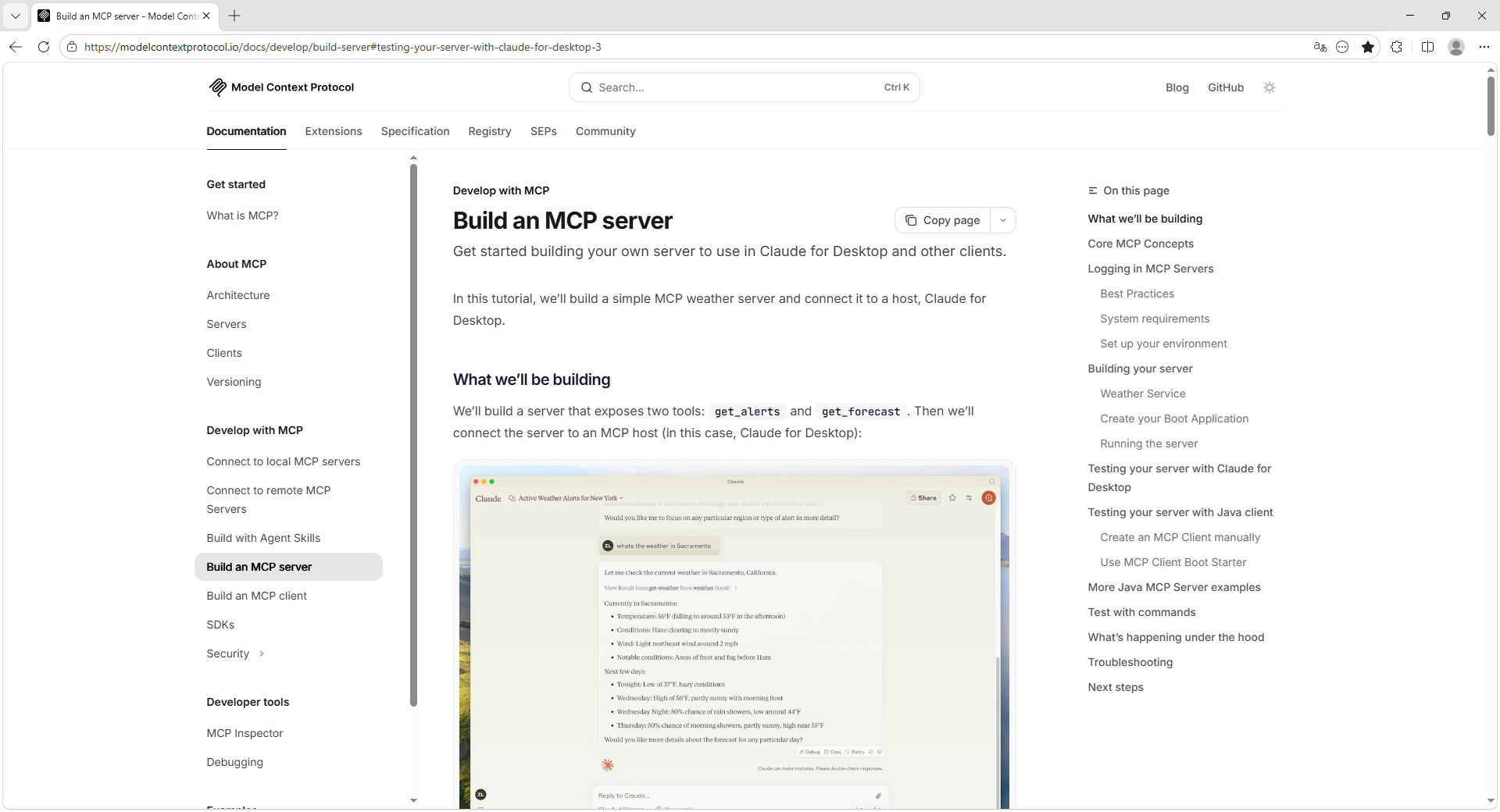The width and height of the screenshot is (1500, 812).
Task: Open the Versioning sidebar page
Action: tap(234, 382)
